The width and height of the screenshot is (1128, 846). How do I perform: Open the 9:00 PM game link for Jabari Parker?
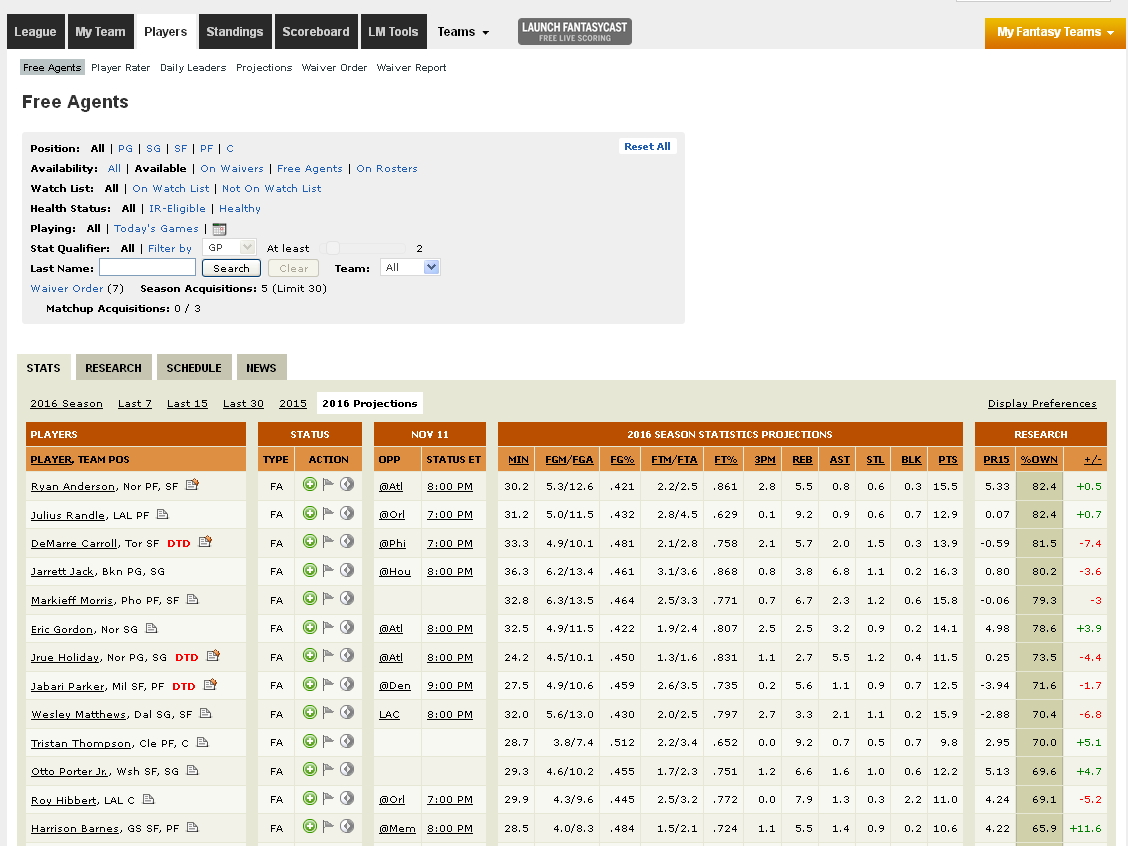tap(450, 686)
